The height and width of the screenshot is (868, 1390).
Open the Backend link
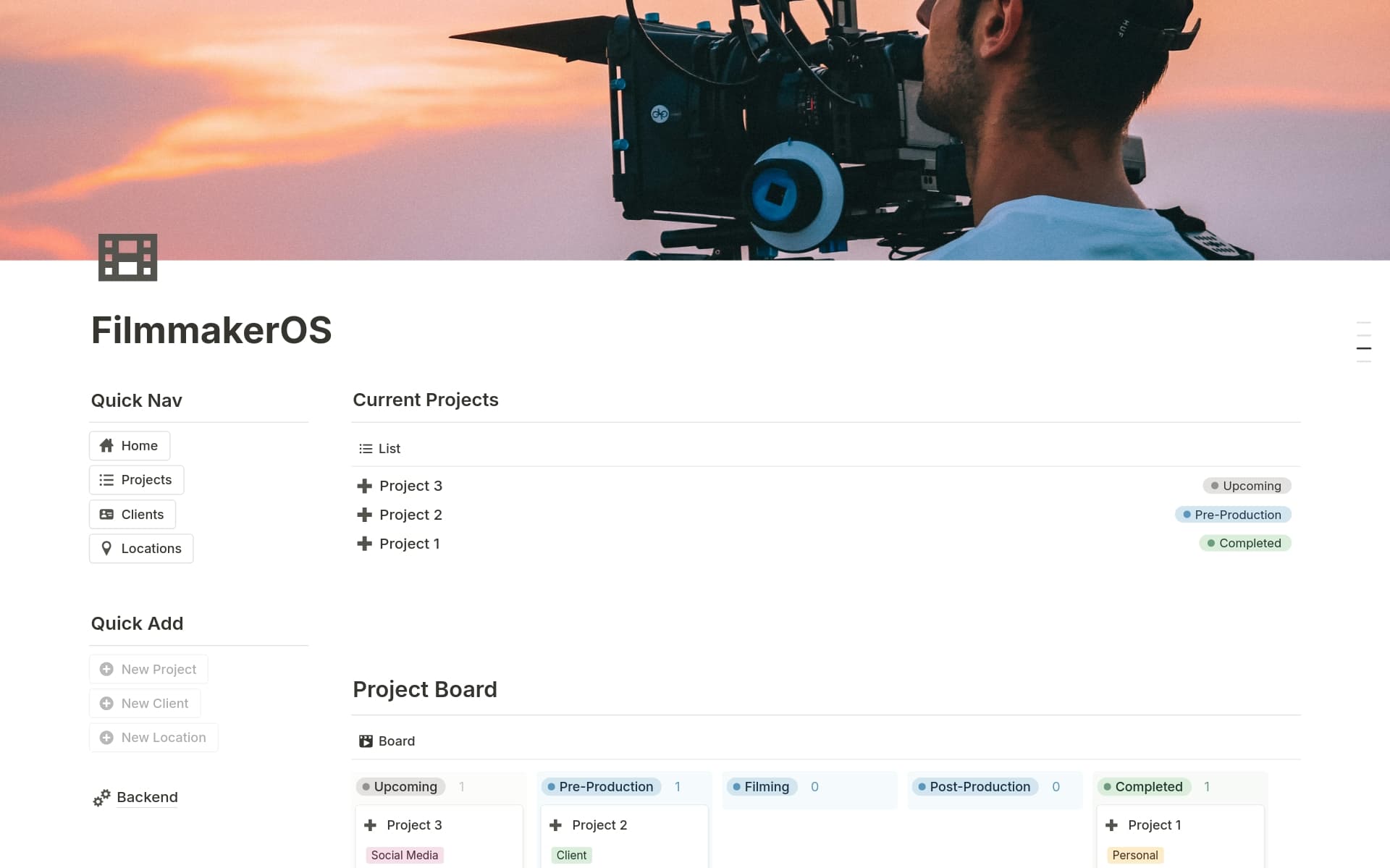click(146, 797)
